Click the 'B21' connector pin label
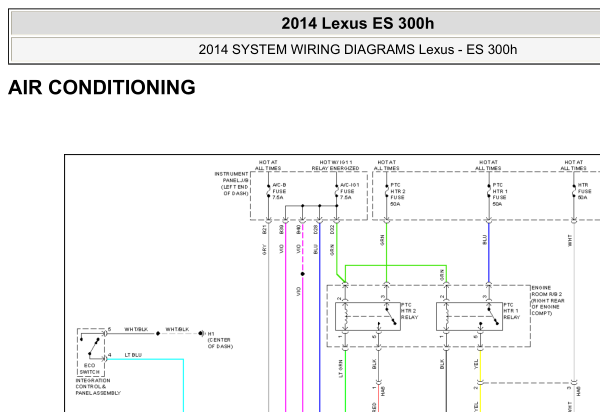The height and width of the screenshot is (412, 600). click(x=264, y=230)
